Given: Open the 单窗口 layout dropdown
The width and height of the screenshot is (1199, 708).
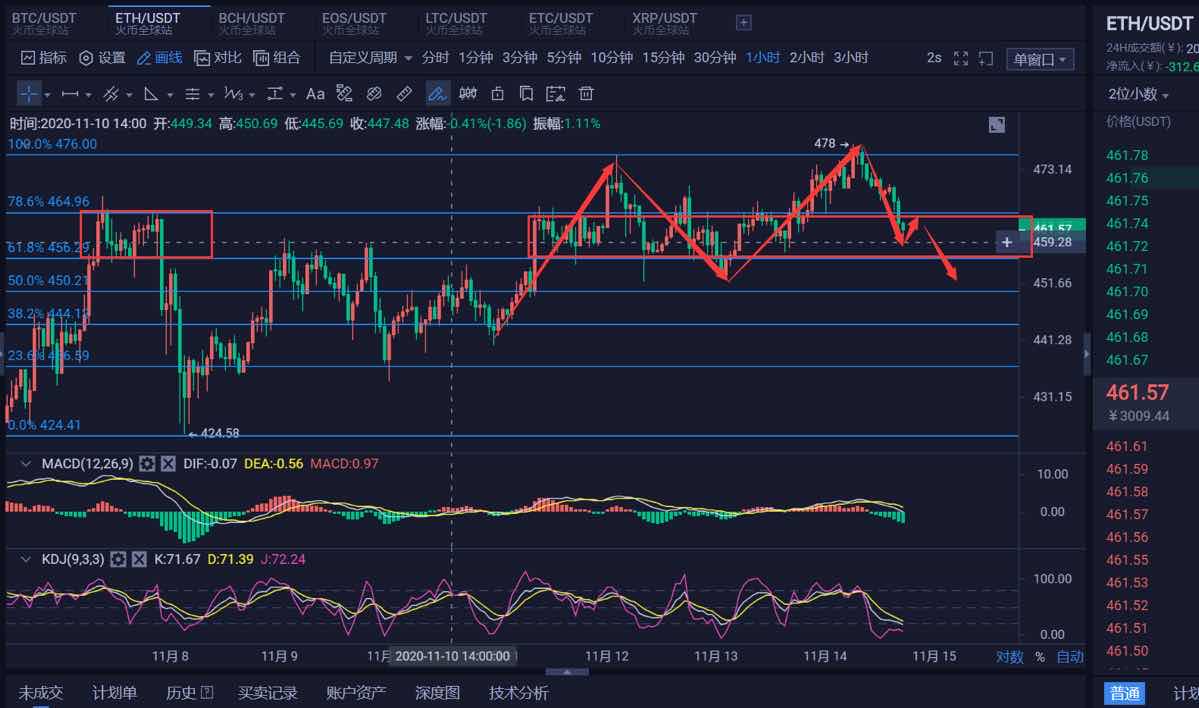Looking at the screenshot, I should (x=1040, y=59).
